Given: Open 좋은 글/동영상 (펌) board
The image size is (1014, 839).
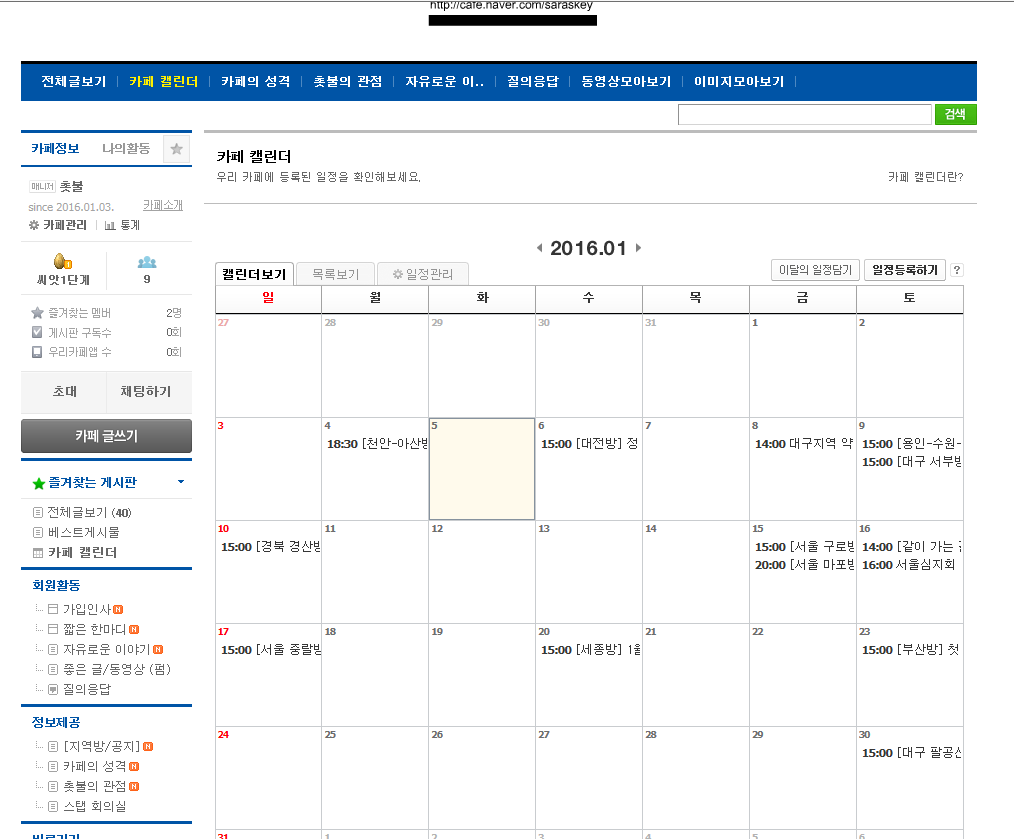Looking at the screenshot, I should (x=116, y=670).
